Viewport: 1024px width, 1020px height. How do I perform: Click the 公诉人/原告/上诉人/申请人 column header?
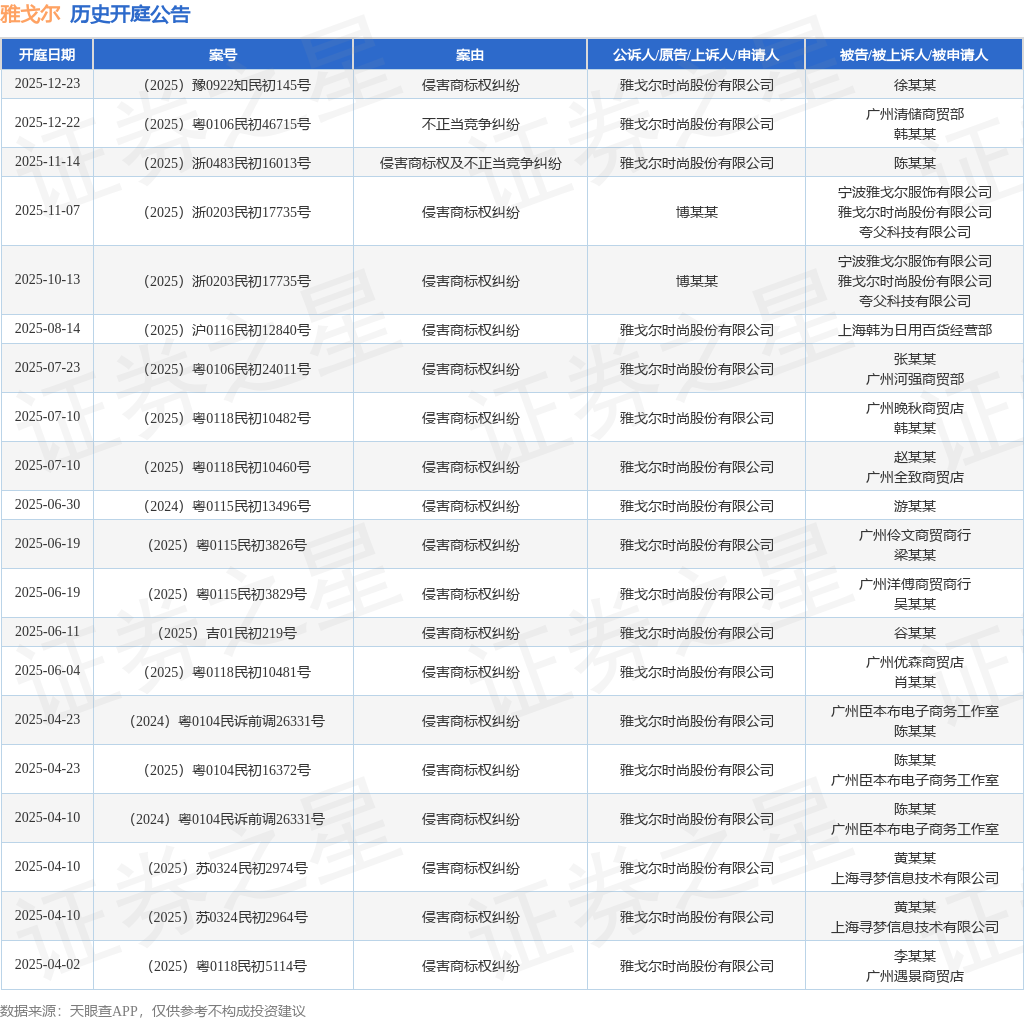(x=696, y=55)
